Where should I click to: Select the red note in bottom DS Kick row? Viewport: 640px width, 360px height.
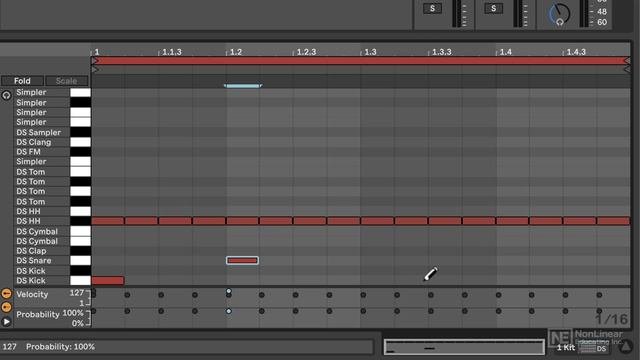108,280
